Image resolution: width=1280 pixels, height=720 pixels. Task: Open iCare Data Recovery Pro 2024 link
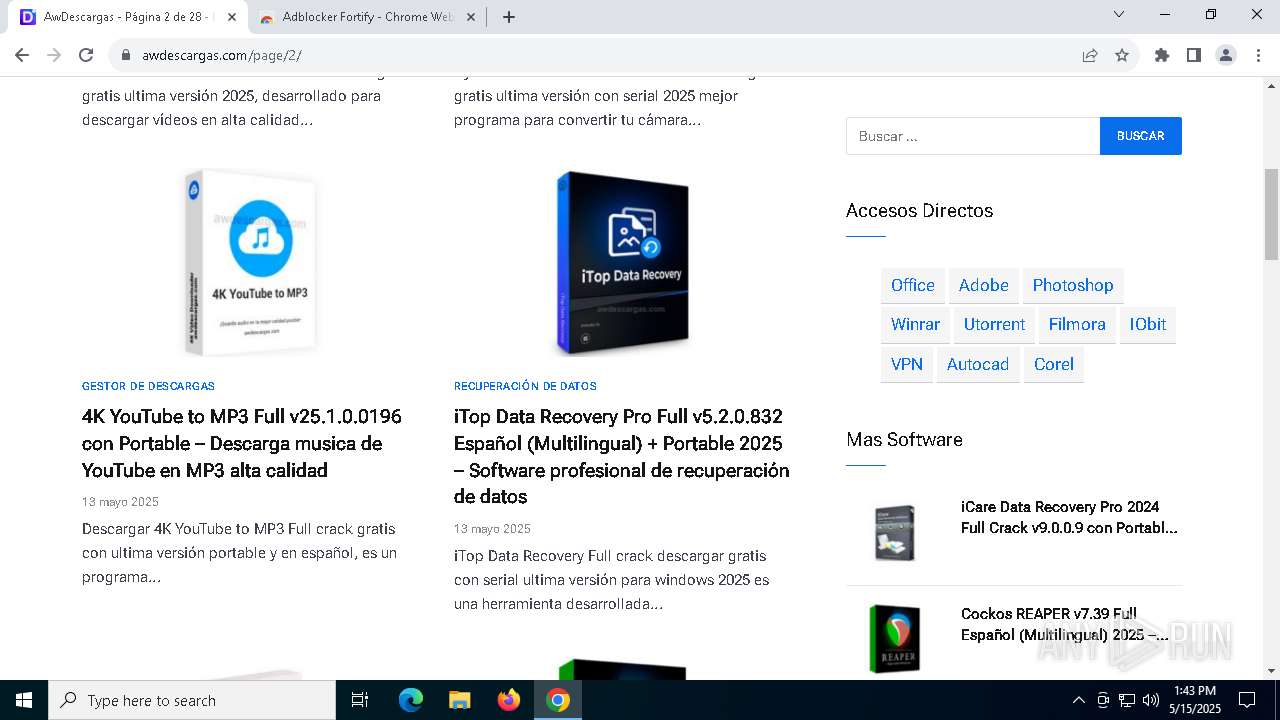[1070, 517]
